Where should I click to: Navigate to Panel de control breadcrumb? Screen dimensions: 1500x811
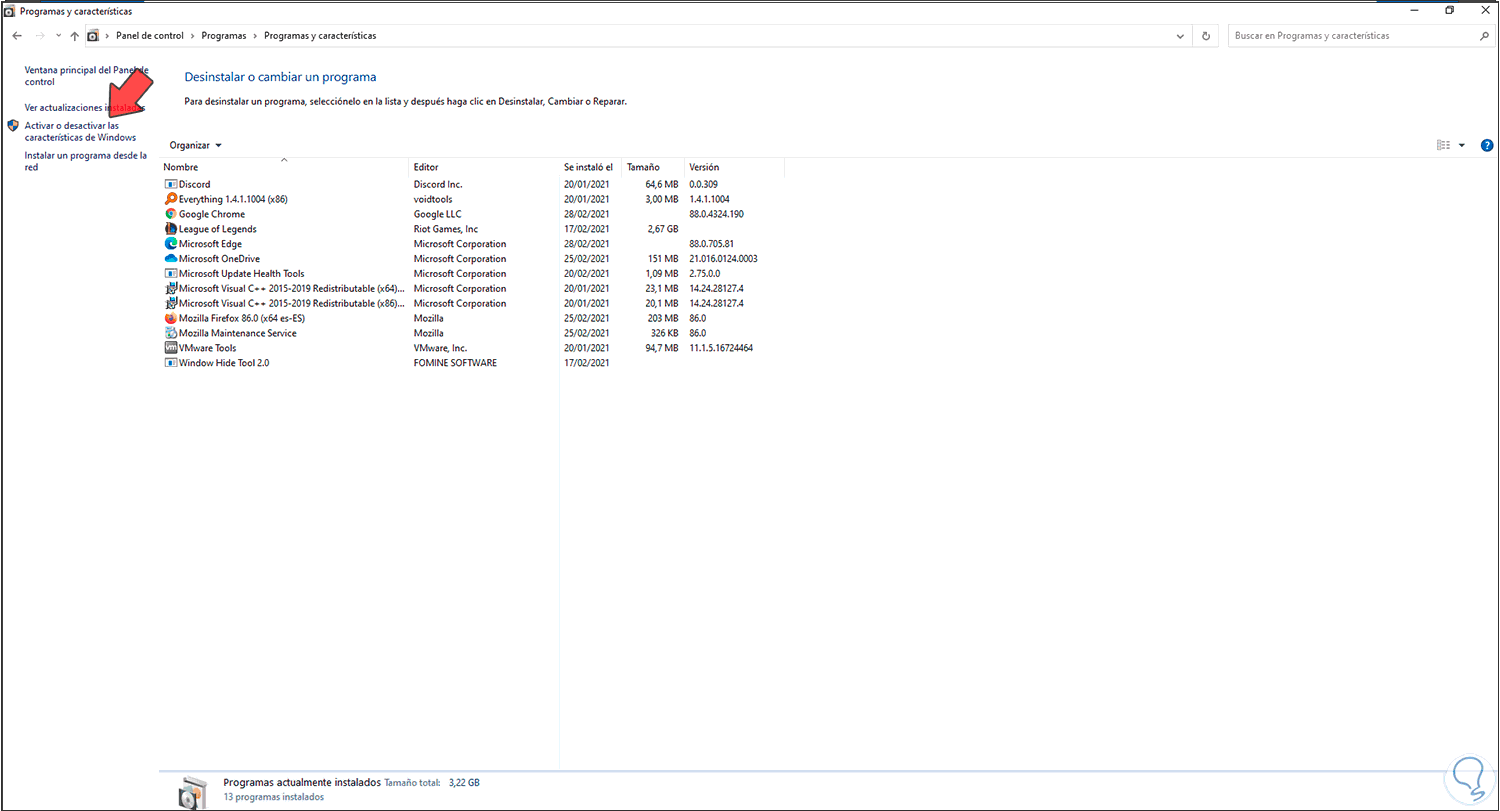[x=150, y=36]
